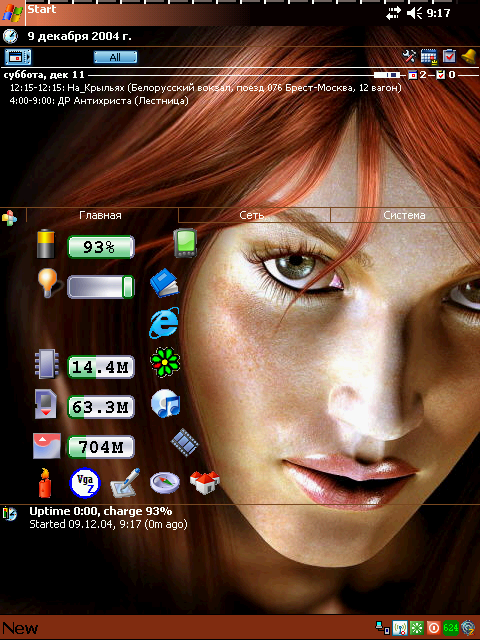Image resolution: width=480 pixels, height=640 pixels.
Task: Launch the ICQ green flower icon
Action: coord(164,362)
